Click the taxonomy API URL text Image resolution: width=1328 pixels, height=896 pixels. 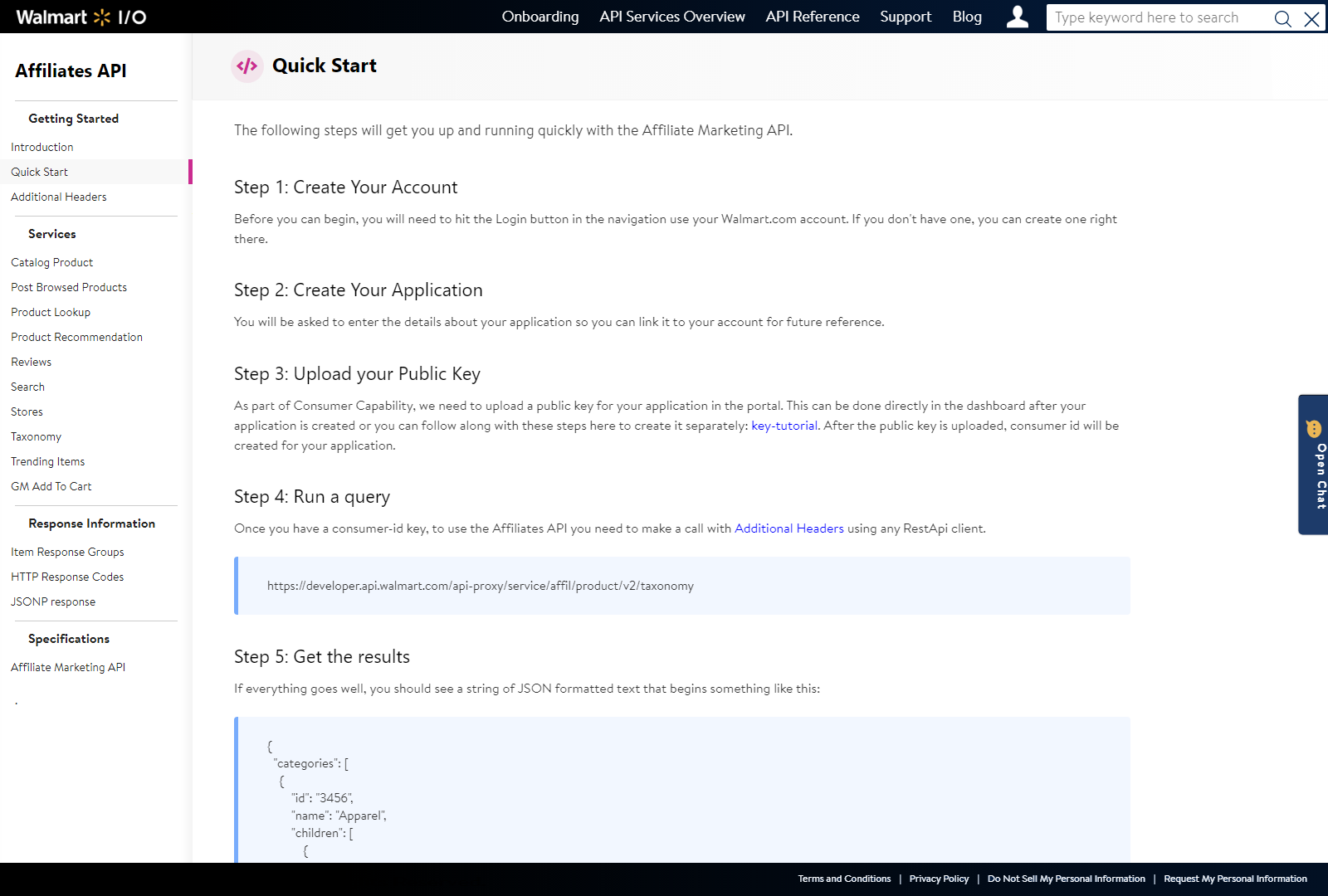(481, 586)
